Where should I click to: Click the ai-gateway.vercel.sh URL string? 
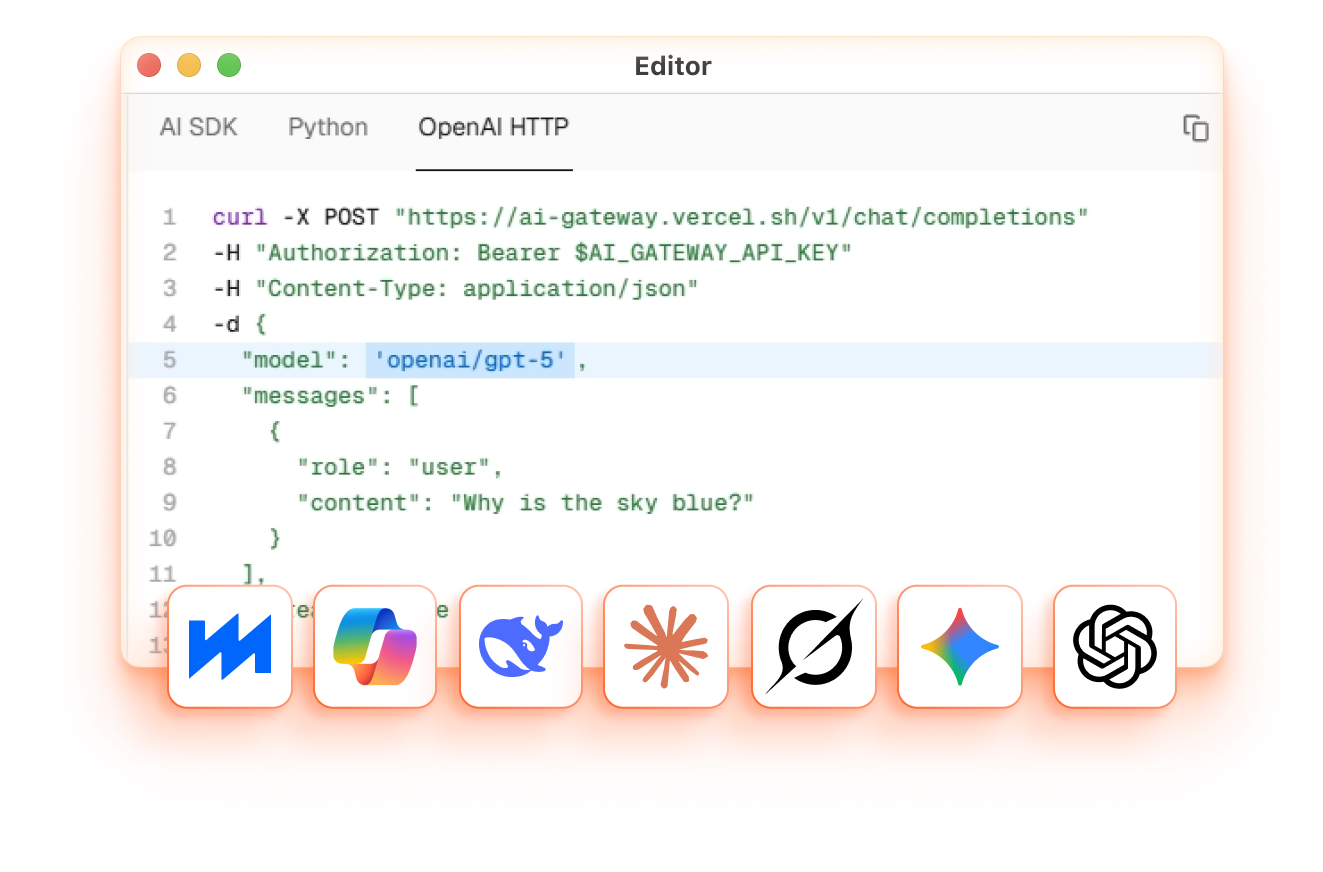(x=741, y=217)
